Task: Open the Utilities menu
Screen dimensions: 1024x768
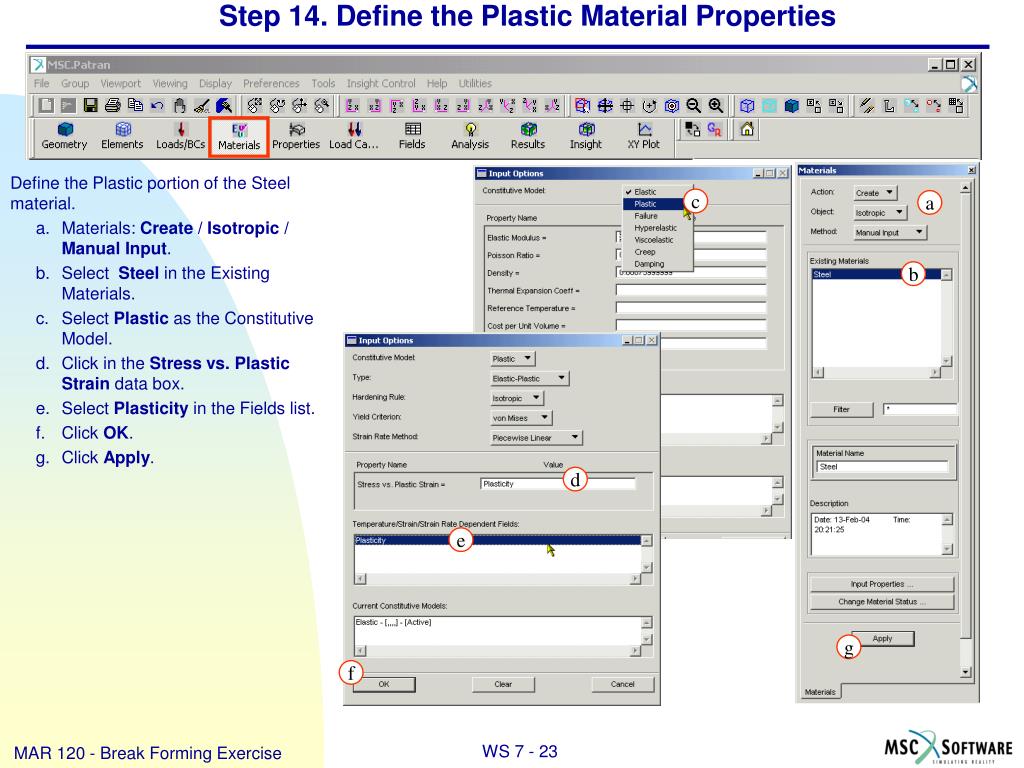Action: tap(475, 84)
